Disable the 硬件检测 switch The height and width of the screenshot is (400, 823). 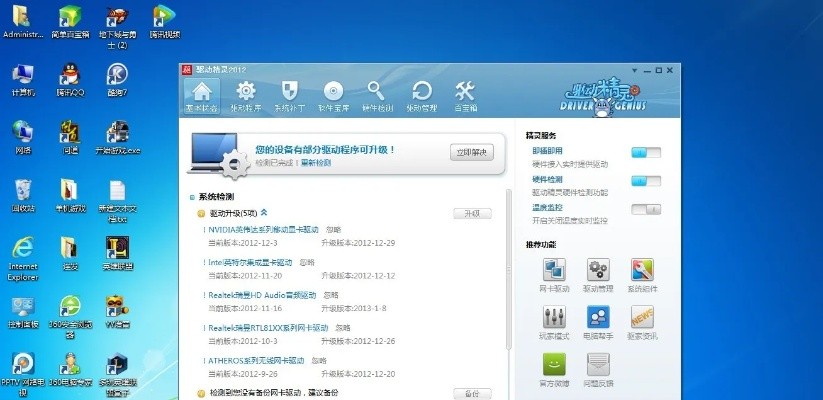pos(646,180)
